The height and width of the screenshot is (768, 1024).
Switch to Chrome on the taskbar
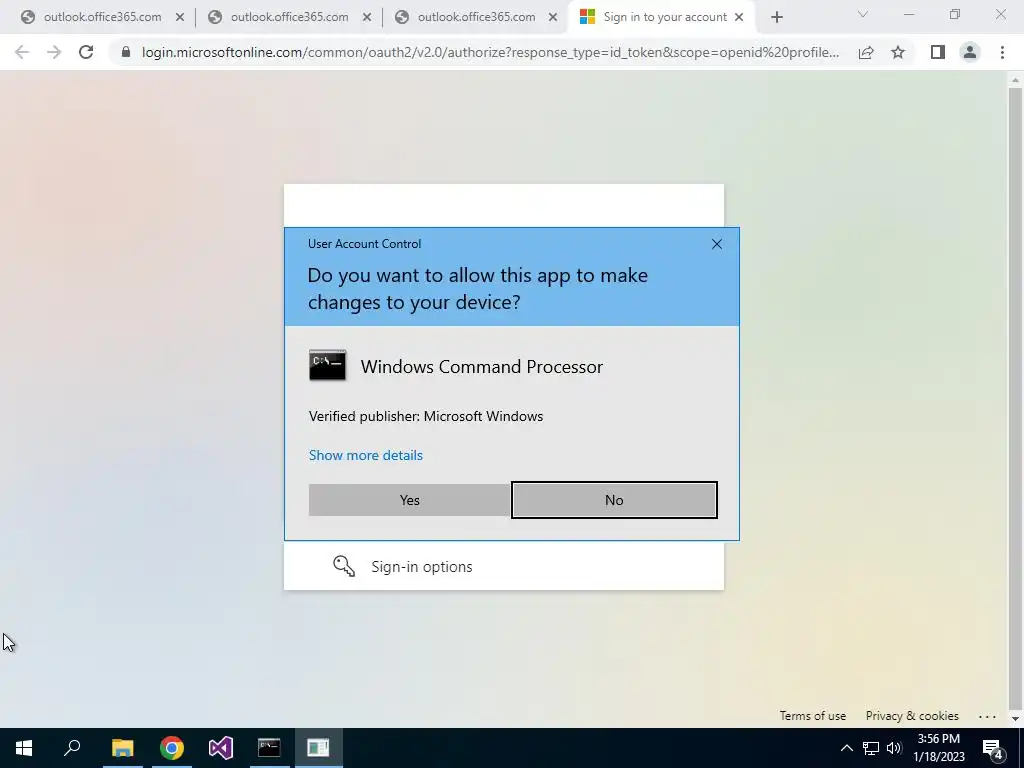coord(172,748)
